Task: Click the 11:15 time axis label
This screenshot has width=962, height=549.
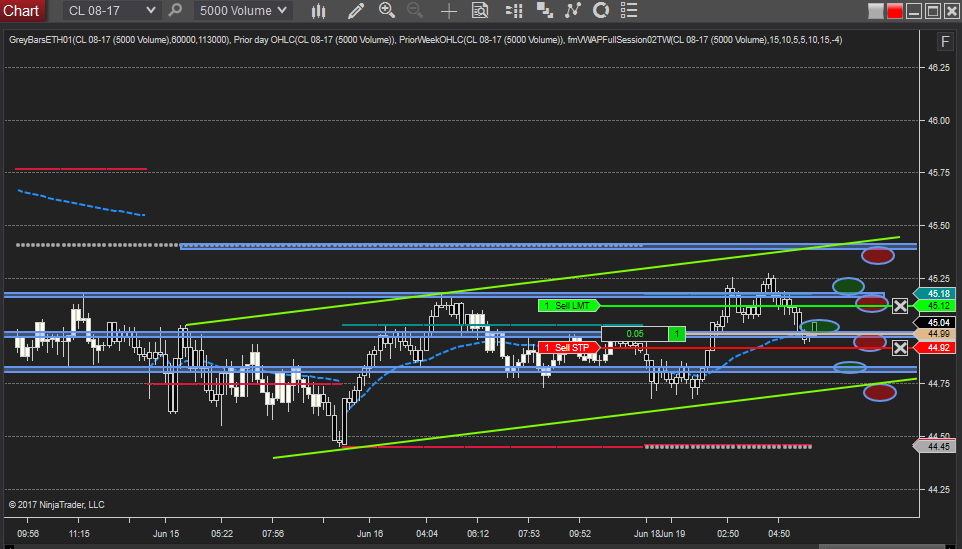Action: click(79, 534)
